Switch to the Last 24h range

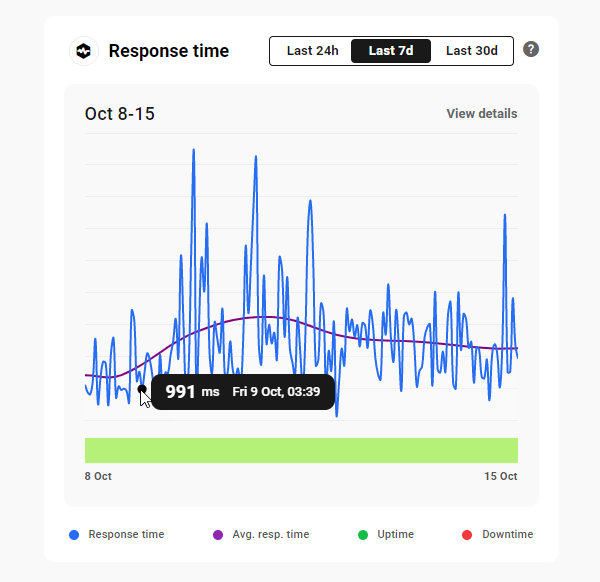click(312, 51)
